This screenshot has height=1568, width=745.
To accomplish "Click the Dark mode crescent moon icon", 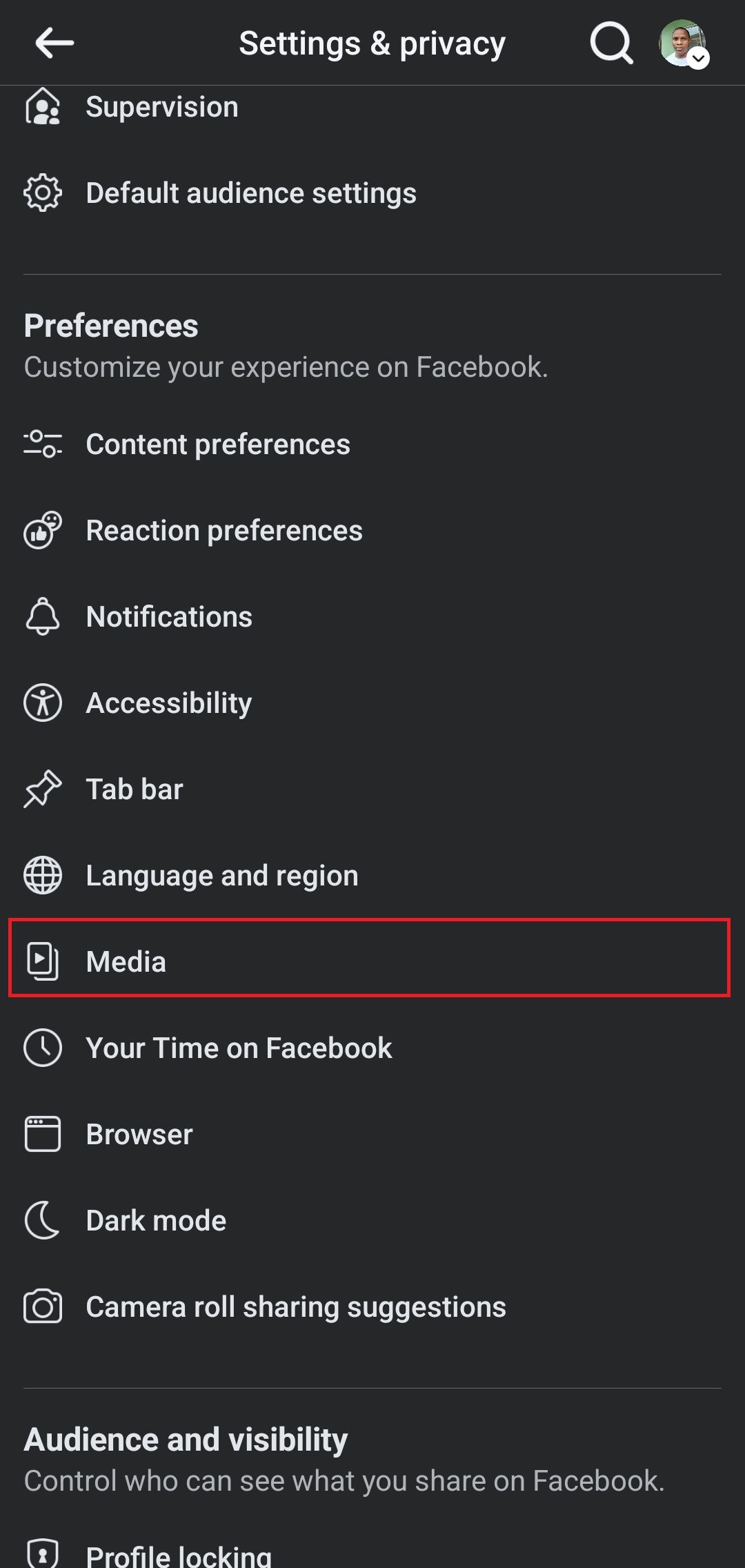I will tap(43, 1220).
